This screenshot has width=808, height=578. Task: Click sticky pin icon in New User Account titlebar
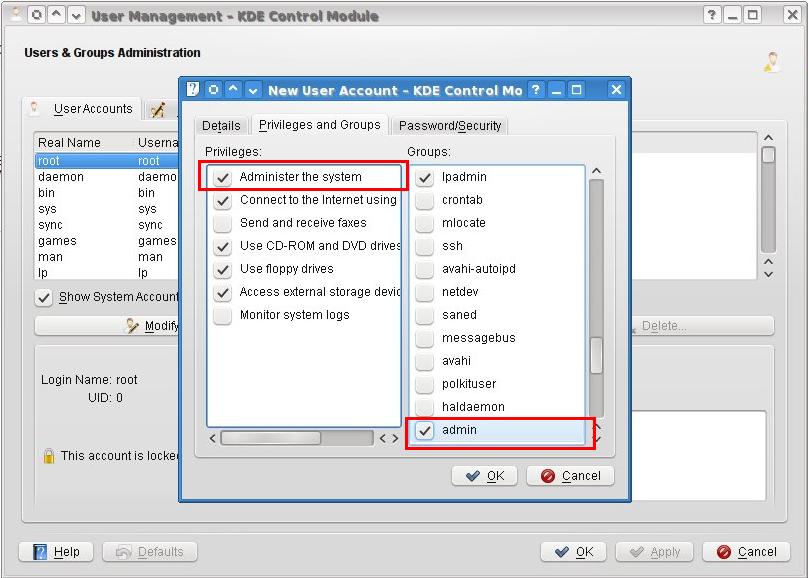click(213, 90)
